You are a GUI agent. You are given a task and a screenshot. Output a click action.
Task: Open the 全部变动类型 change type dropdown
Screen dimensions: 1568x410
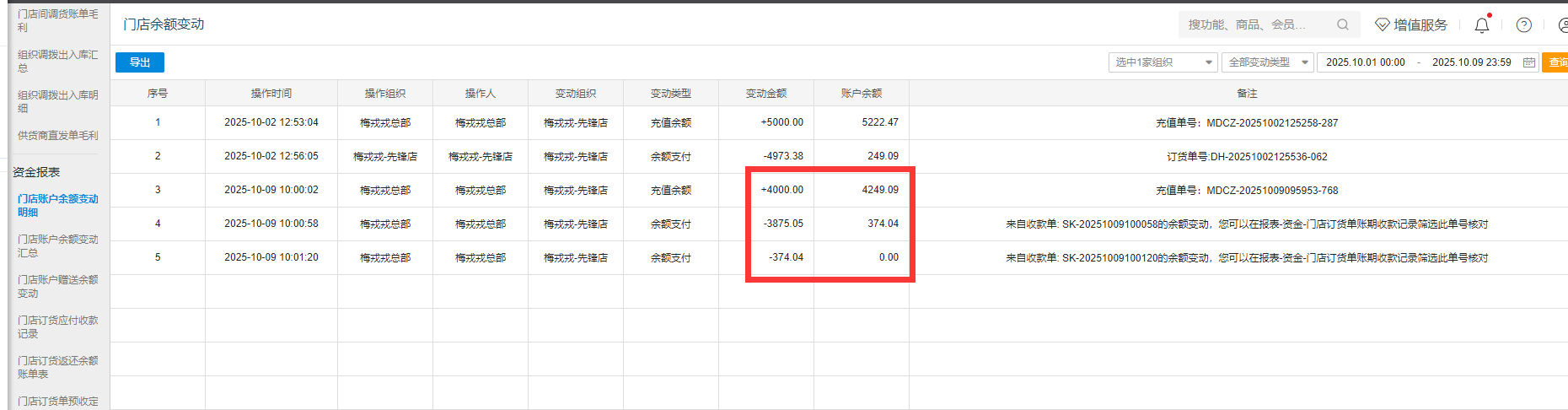coord(1267,62)
